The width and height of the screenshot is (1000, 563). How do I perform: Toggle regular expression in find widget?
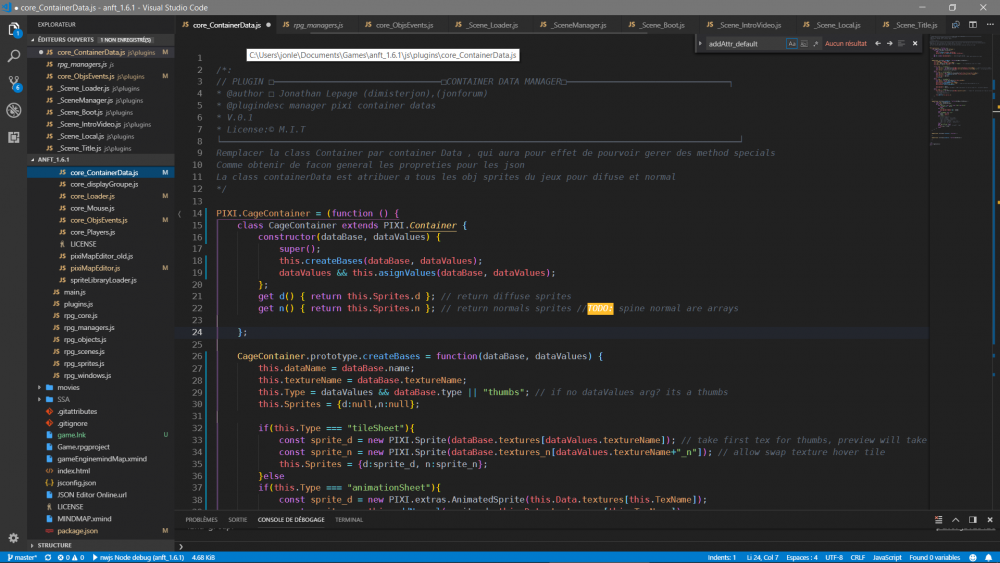point(815,43)
